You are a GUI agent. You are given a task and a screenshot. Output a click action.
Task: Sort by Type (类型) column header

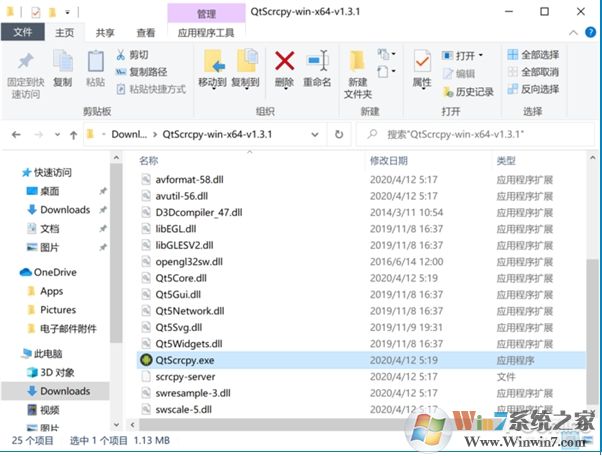click(506, 160)
